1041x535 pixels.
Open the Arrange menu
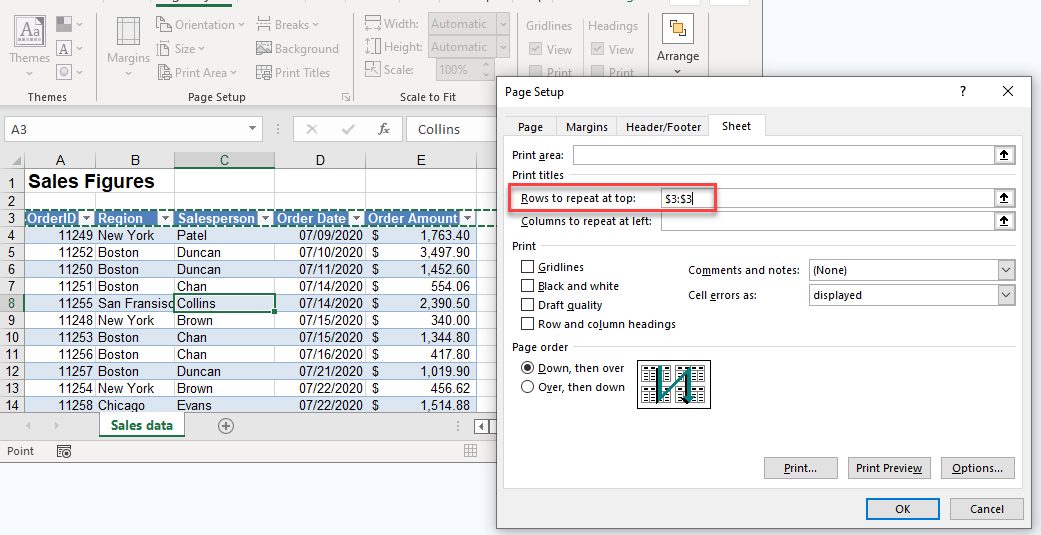(x=678, y=45)
